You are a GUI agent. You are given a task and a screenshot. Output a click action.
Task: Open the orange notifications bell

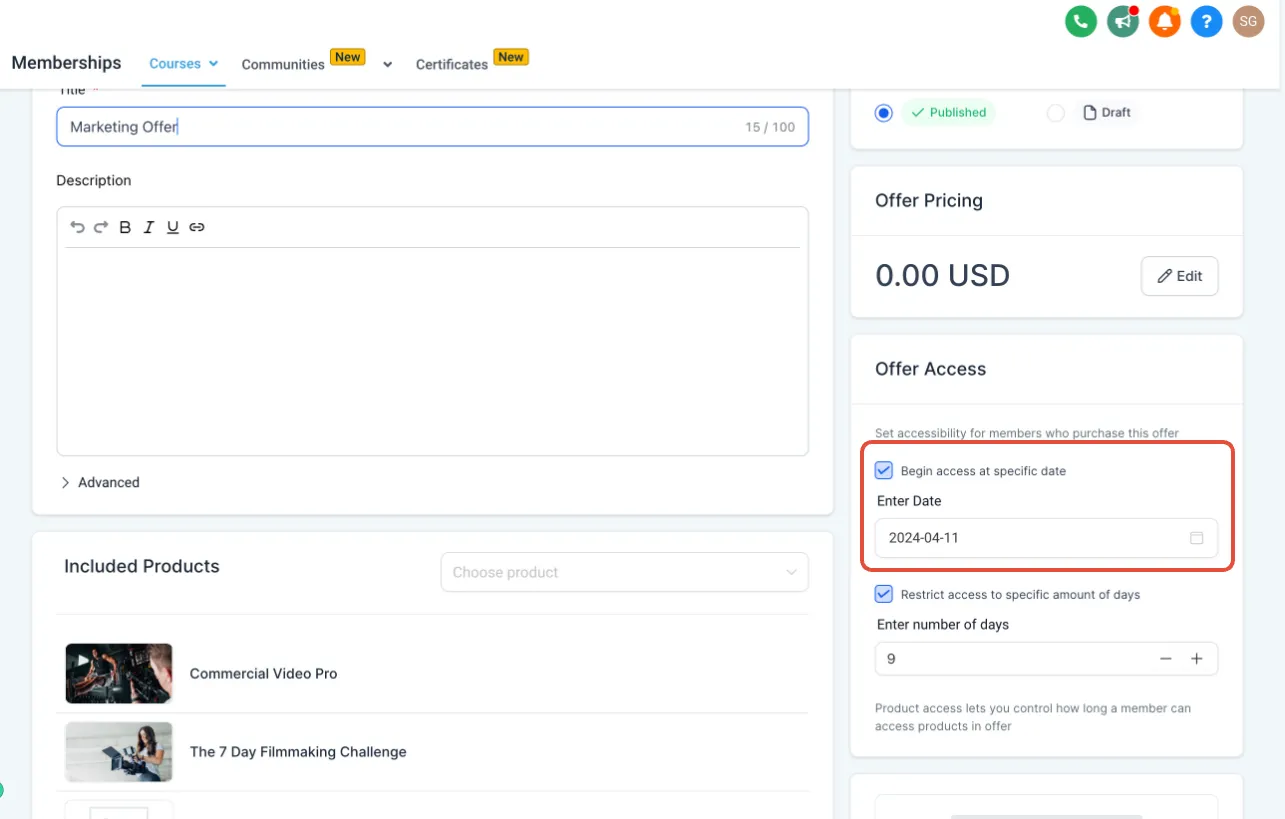click(x=1165, y=21)
